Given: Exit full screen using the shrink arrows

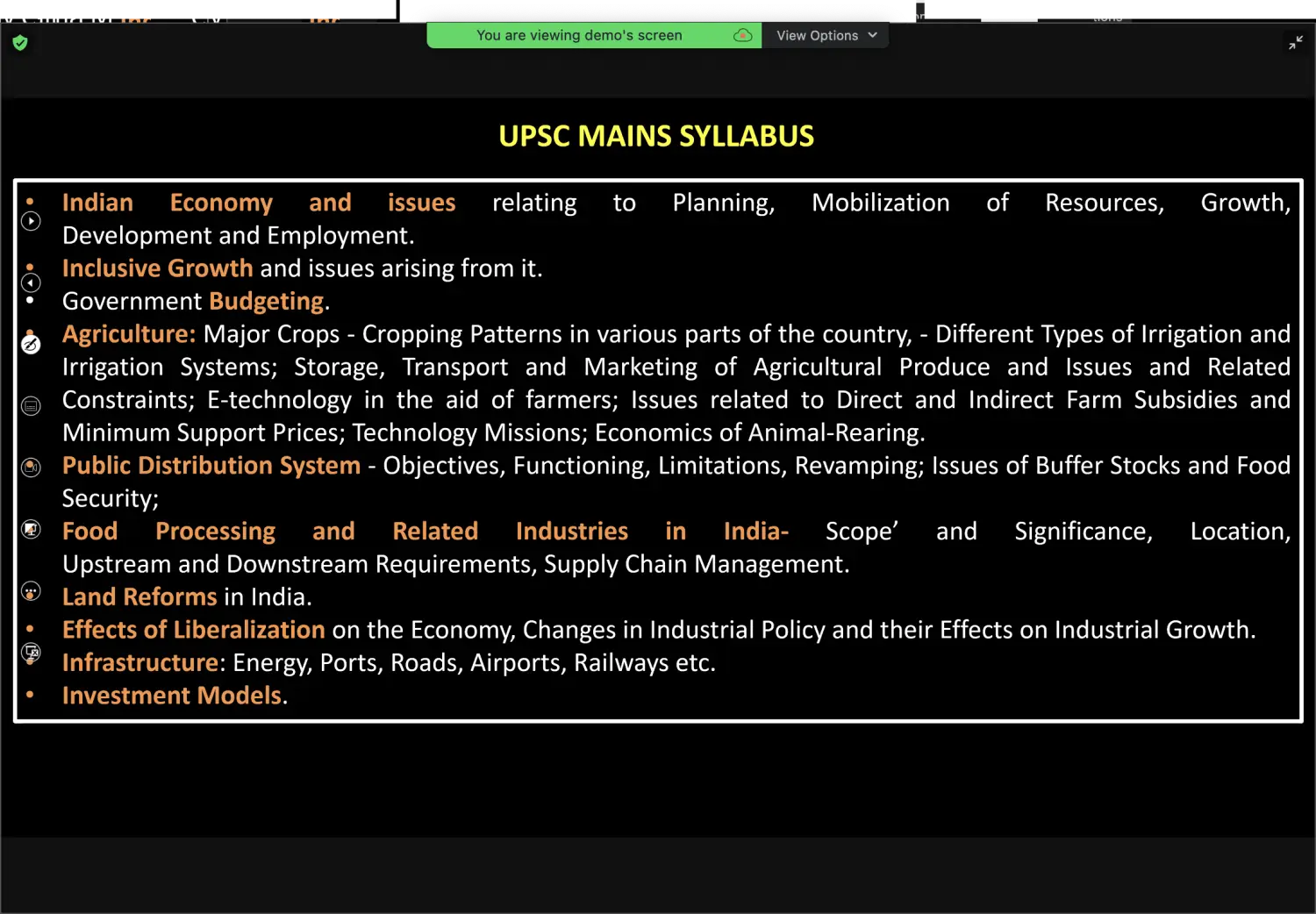Looking at the screenshot, I should pos(1296,42).
